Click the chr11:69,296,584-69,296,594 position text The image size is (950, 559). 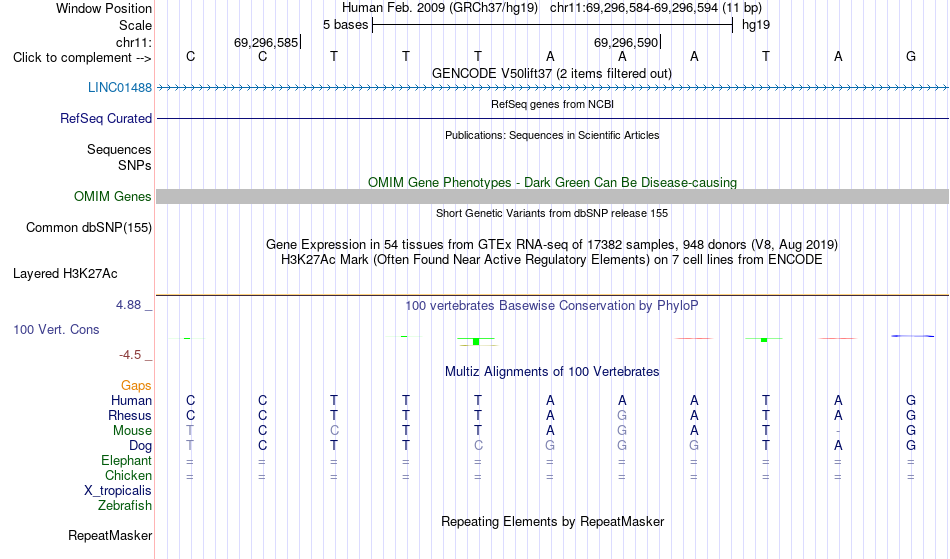coord(656,8)
